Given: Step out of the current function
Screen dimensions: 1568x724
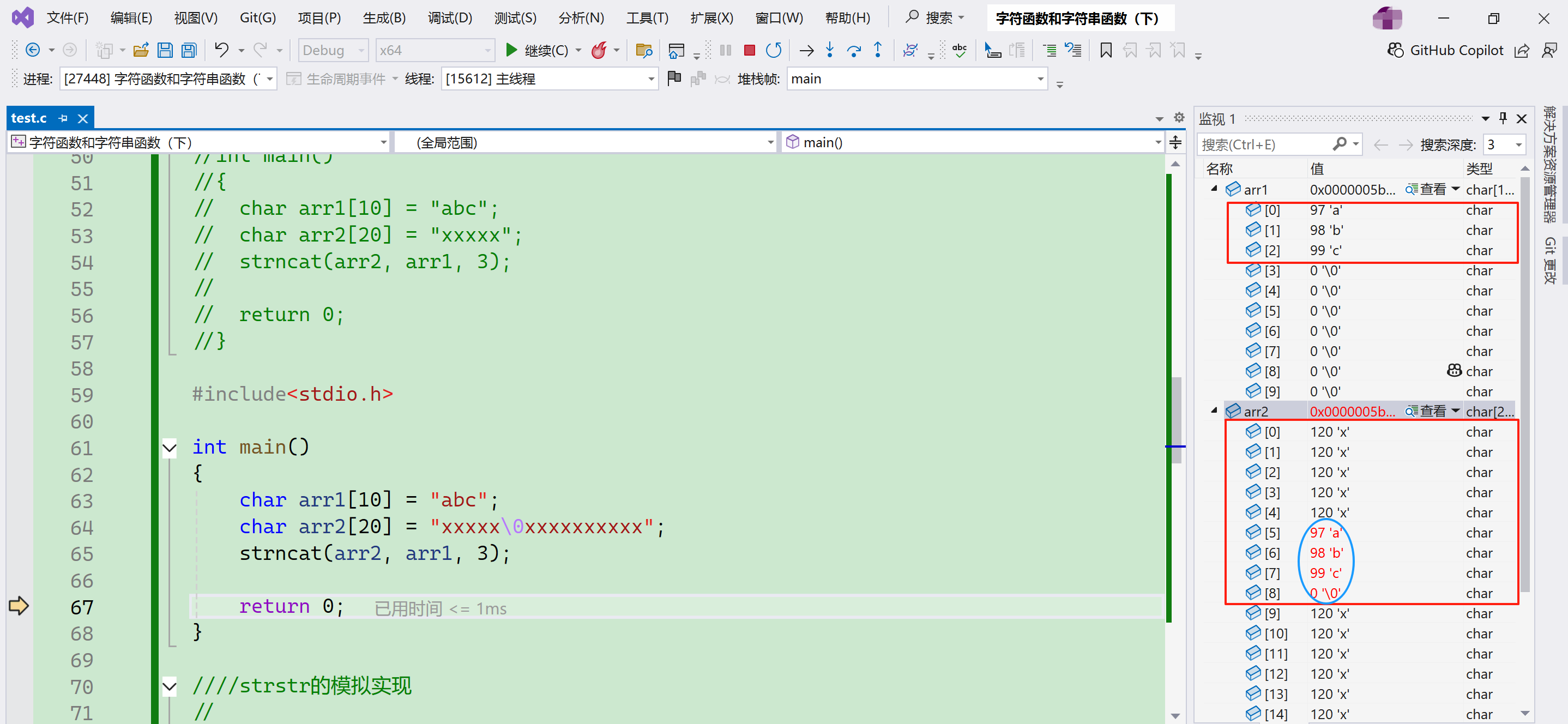Looking at the screenshot, I should [878, 50].
